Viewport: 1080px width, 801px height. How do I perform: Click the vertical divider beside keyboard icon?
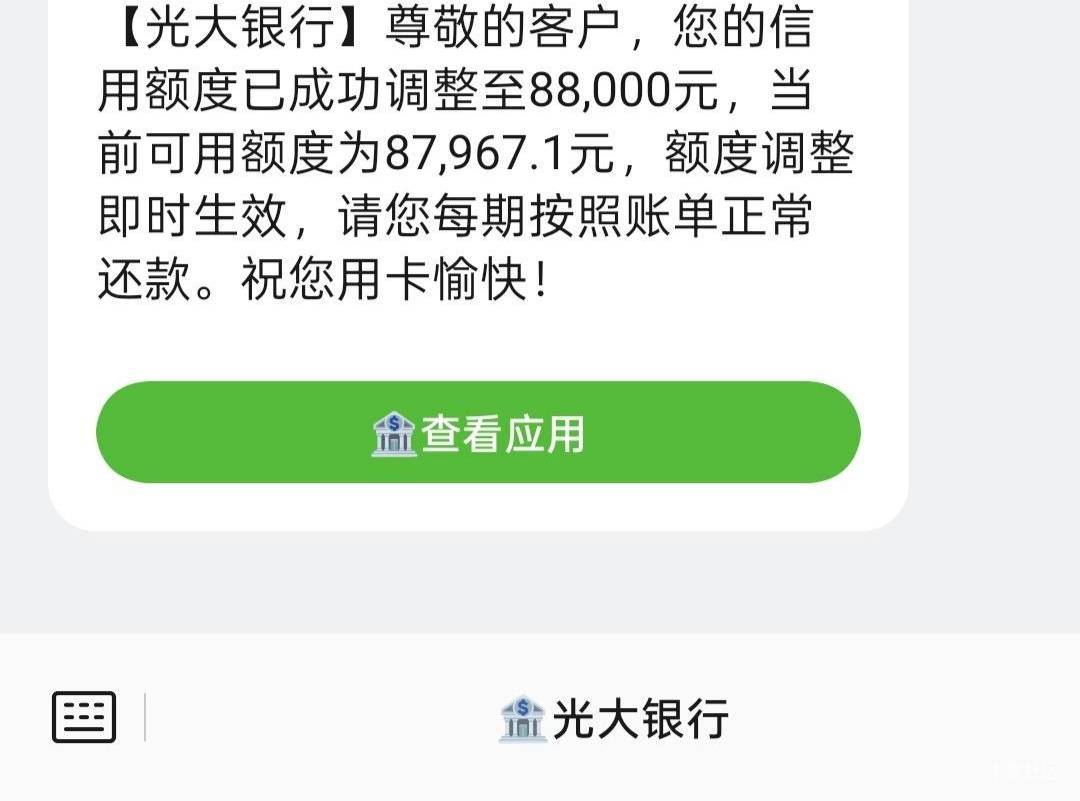(x=145, y=718)
